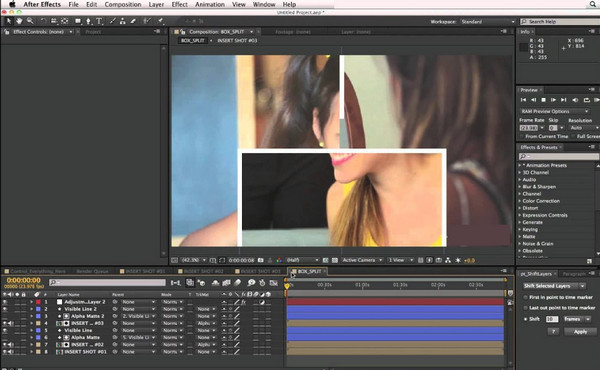Image resolution: width=600 pixels, height=370 pixels.
Task: Open composition mini-flowchart in timeline
Action: click(x=176, y=283)
